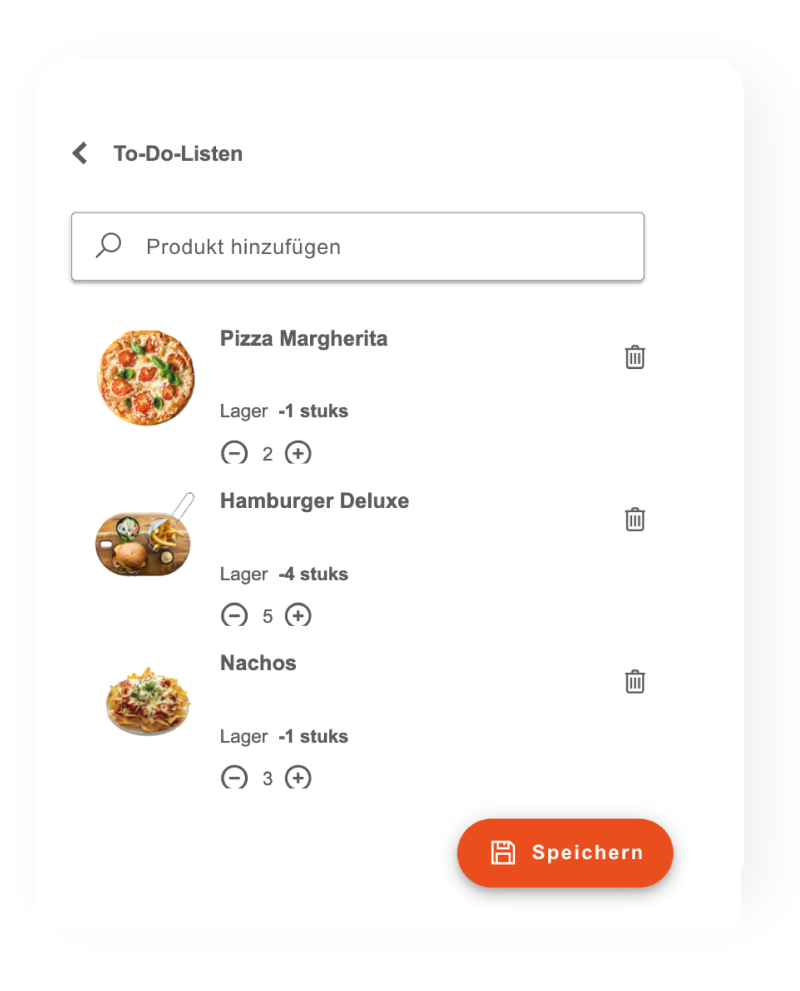Viewport: 800px width, 991px height.
Task: Increase Pizza Margherita quantity
Action: (298, 453)
